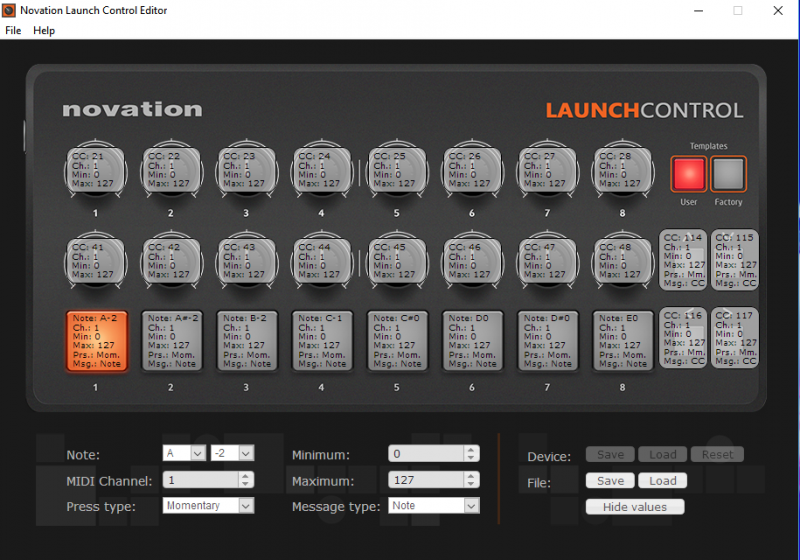The width and height of the screenshot is (800, 560).
Task: Click the Minimum value stepper arrows
Action: coord(471,453)
